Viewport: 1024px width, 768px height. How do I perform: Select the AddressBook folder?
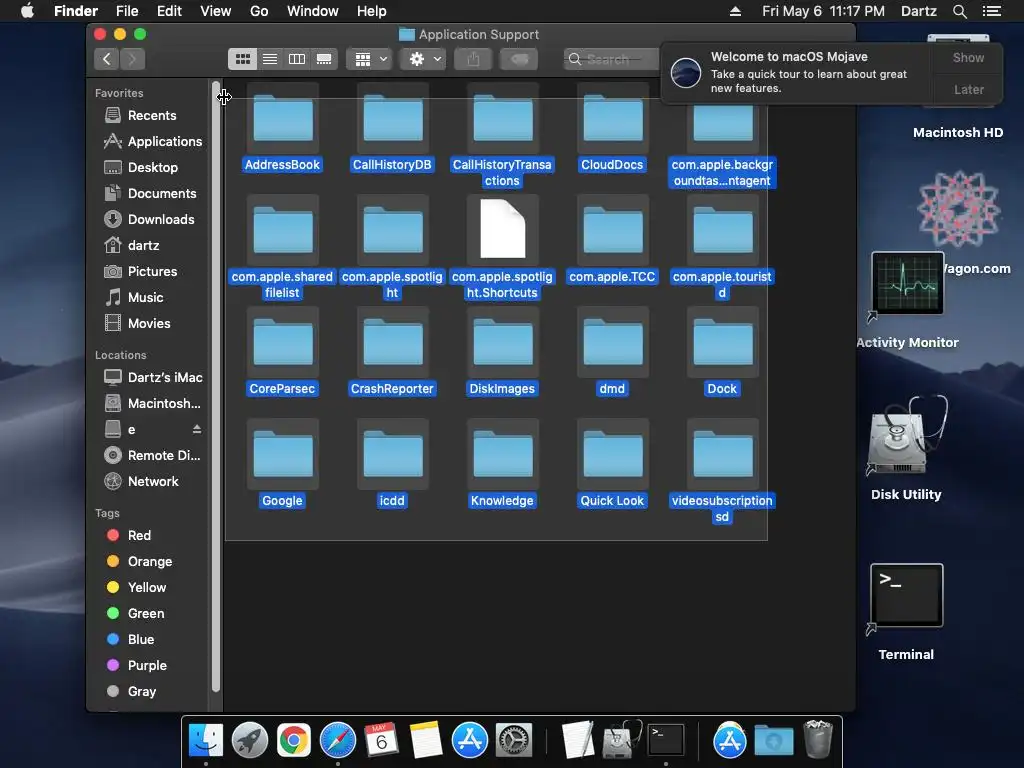point(283,118)
